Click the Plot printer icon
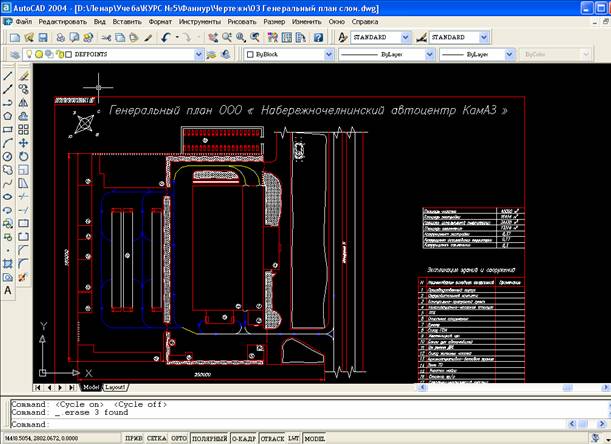611x444 pixels. coord(61,37)
